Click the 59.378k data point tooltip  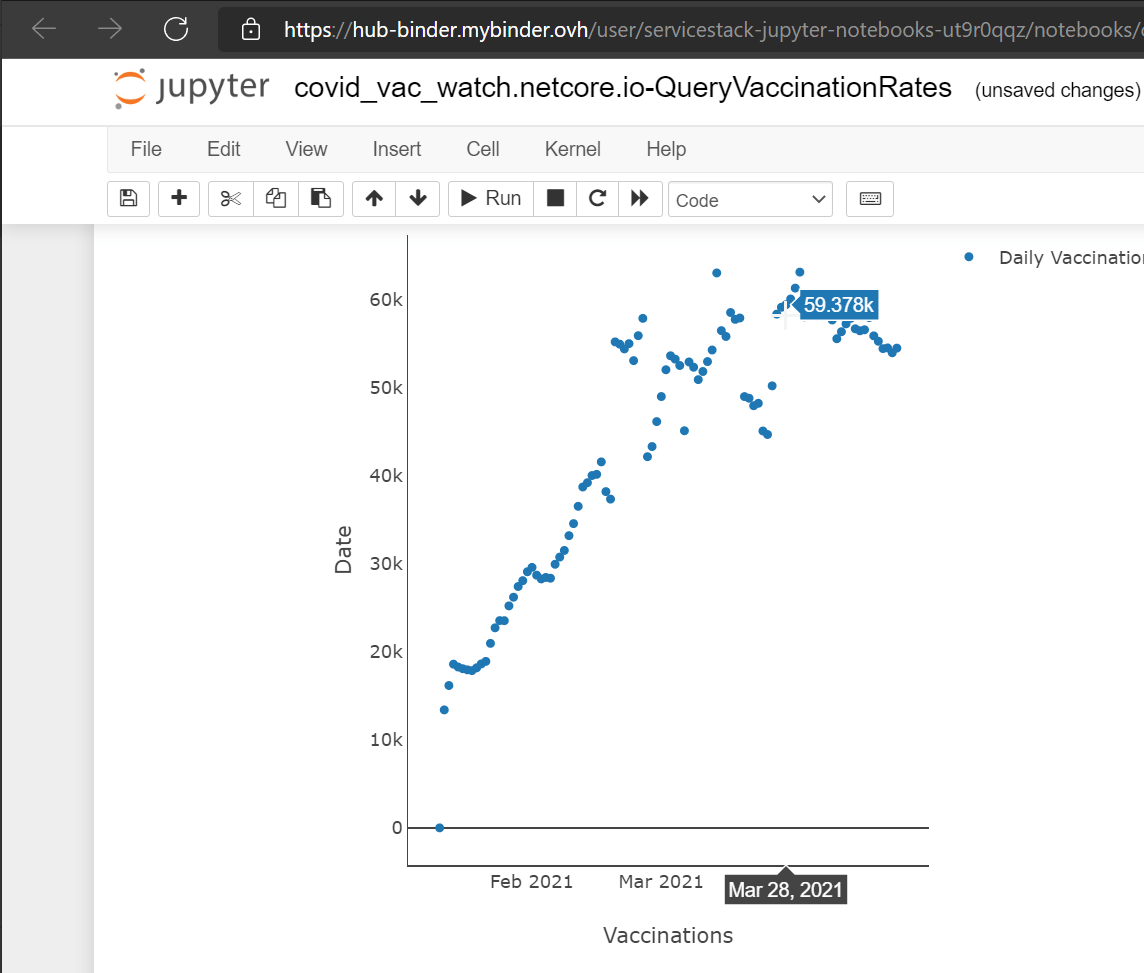(x=838, y=305)
